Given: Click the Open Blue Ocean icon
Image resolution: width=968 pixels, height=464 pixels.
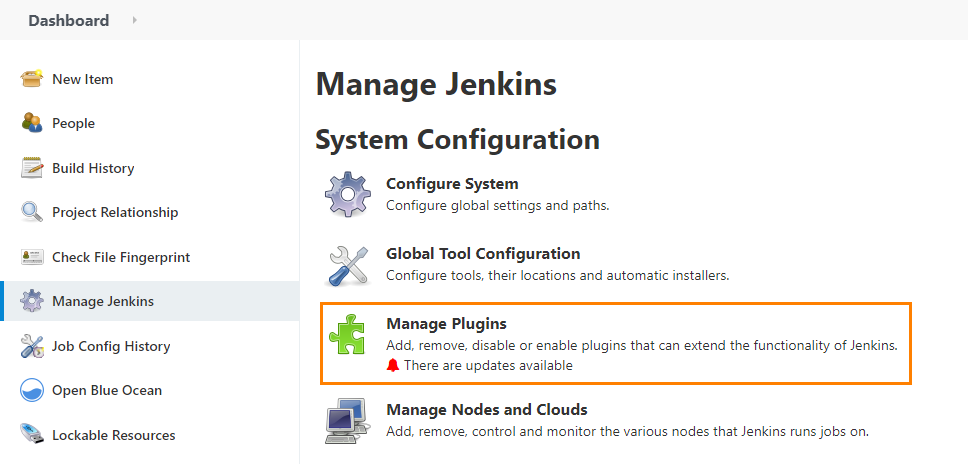Looking at the screenshot, I should [32, 390].
